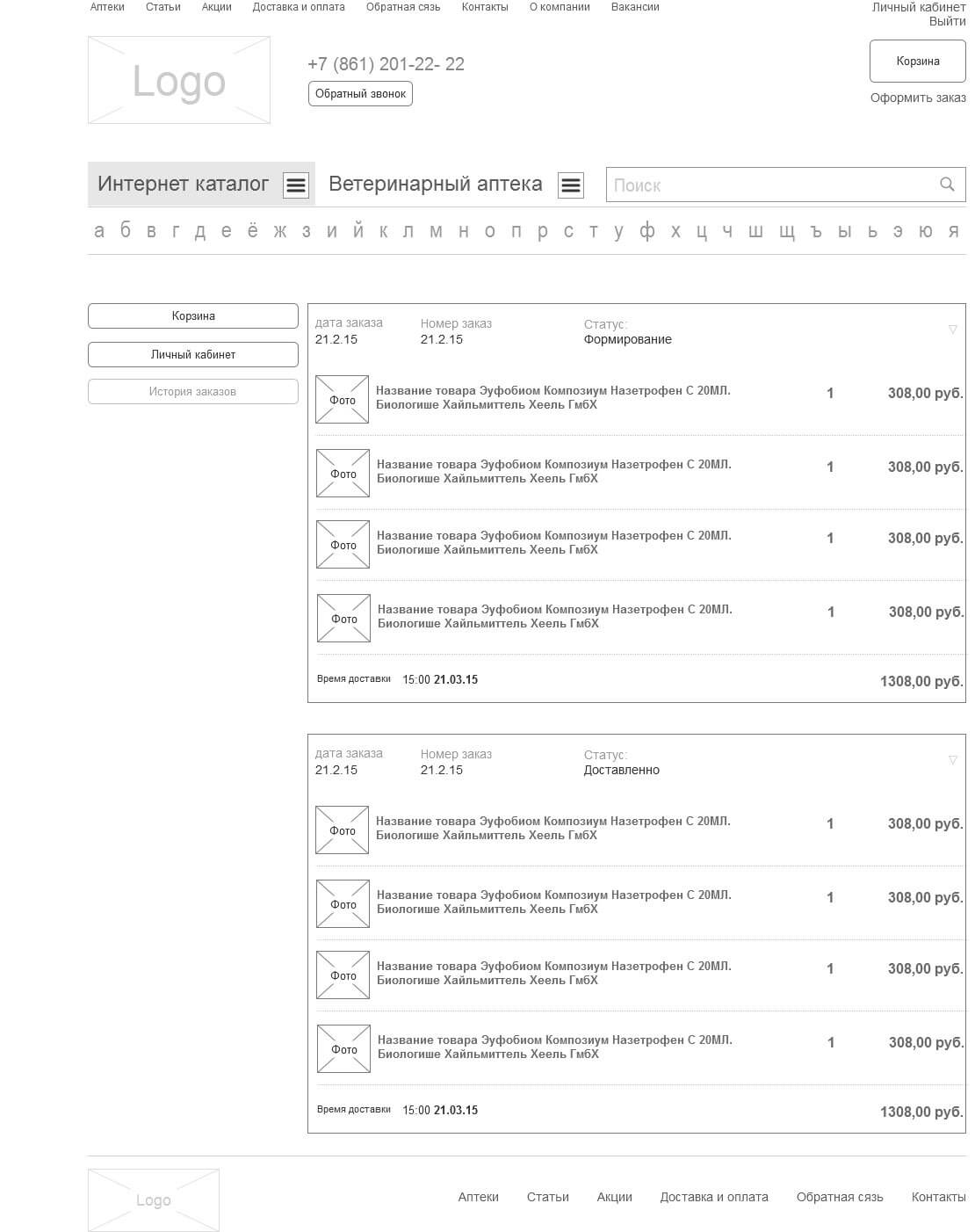The height and width of the screenshot is (1232, 975).
Task: Collapse the Формирование order via triangle arrow
Action: (x=953, y=330)
